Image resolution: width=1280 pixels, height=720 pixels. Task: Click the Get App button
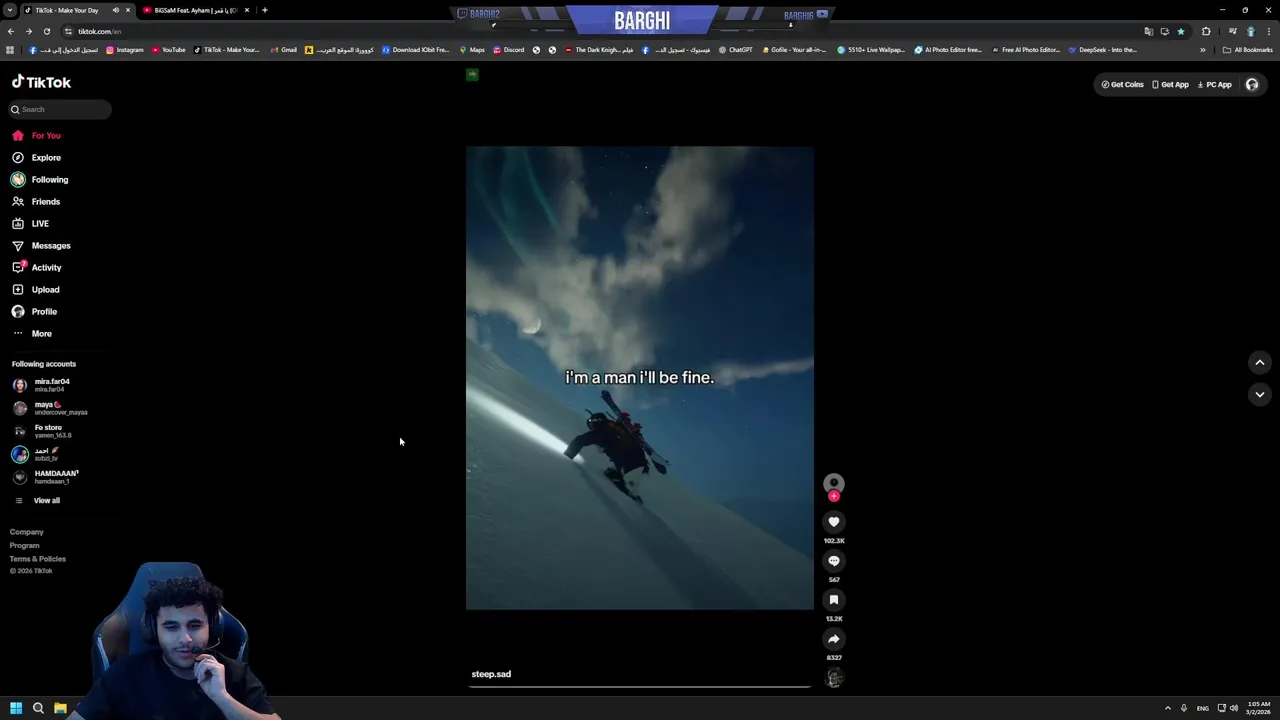pos(1170,85)
